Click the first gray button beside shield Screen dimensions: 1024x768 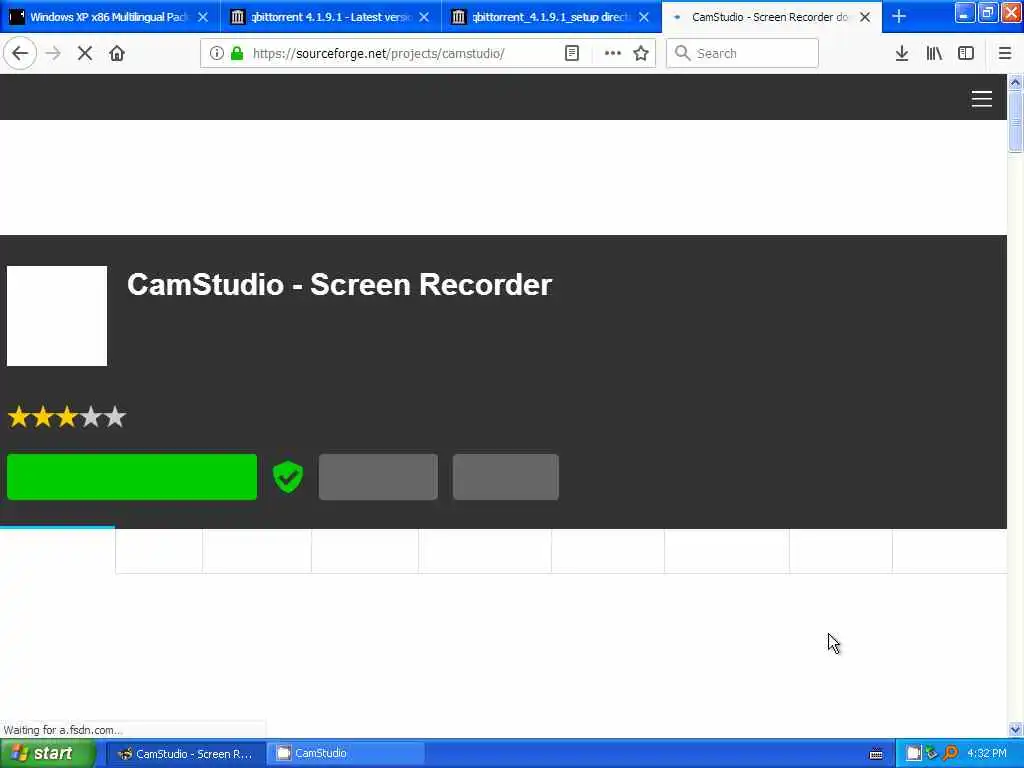tap(378, 477)
